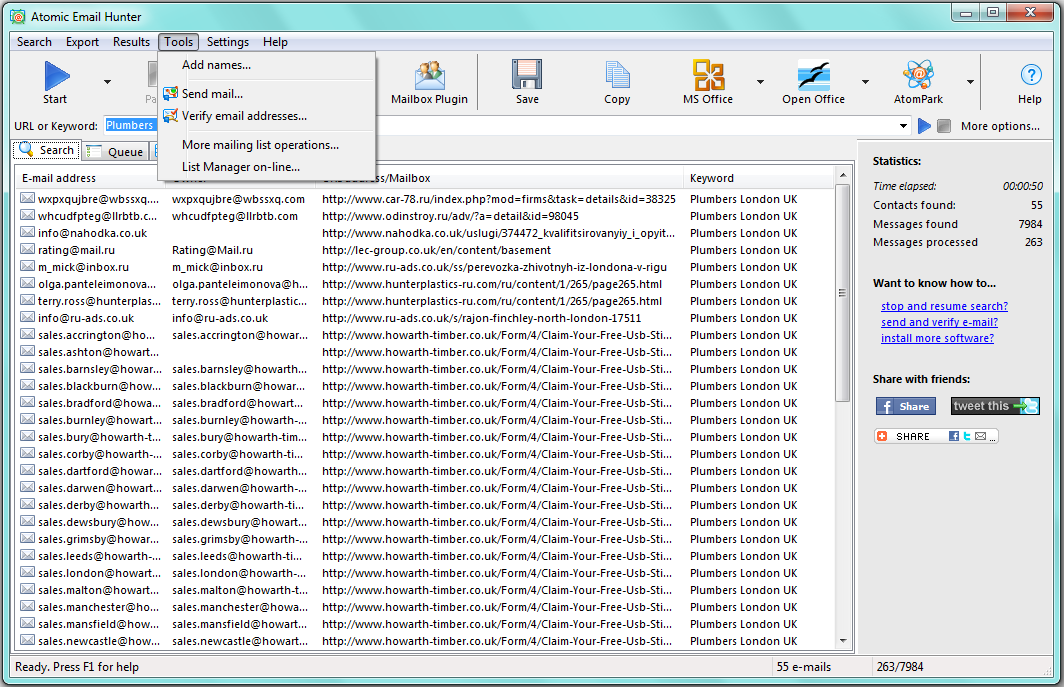Open the Settings menu

[x=227, y=42]
